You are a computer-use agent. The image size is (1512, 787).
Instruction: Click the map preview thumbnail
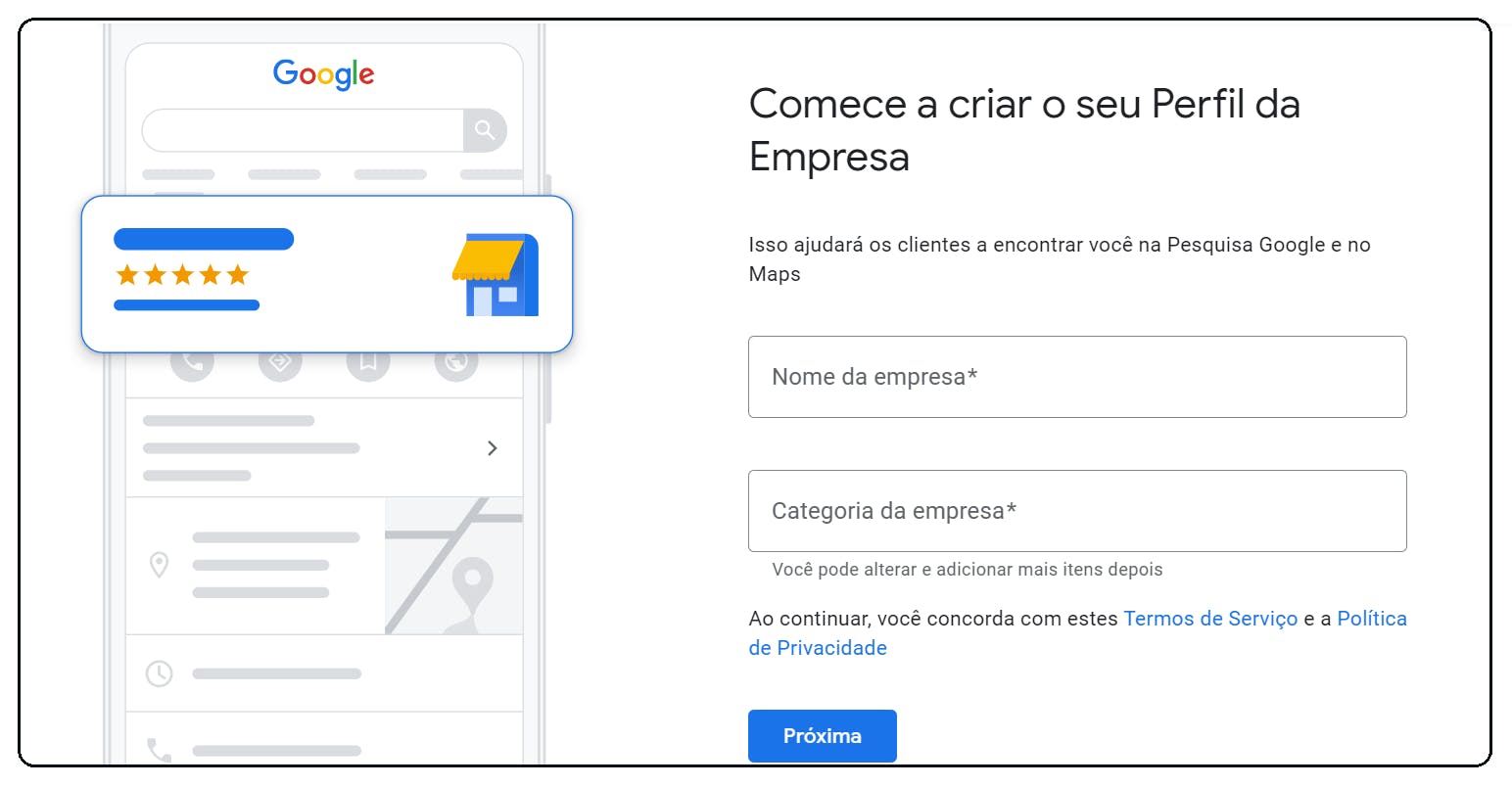[x=453, y=566]
